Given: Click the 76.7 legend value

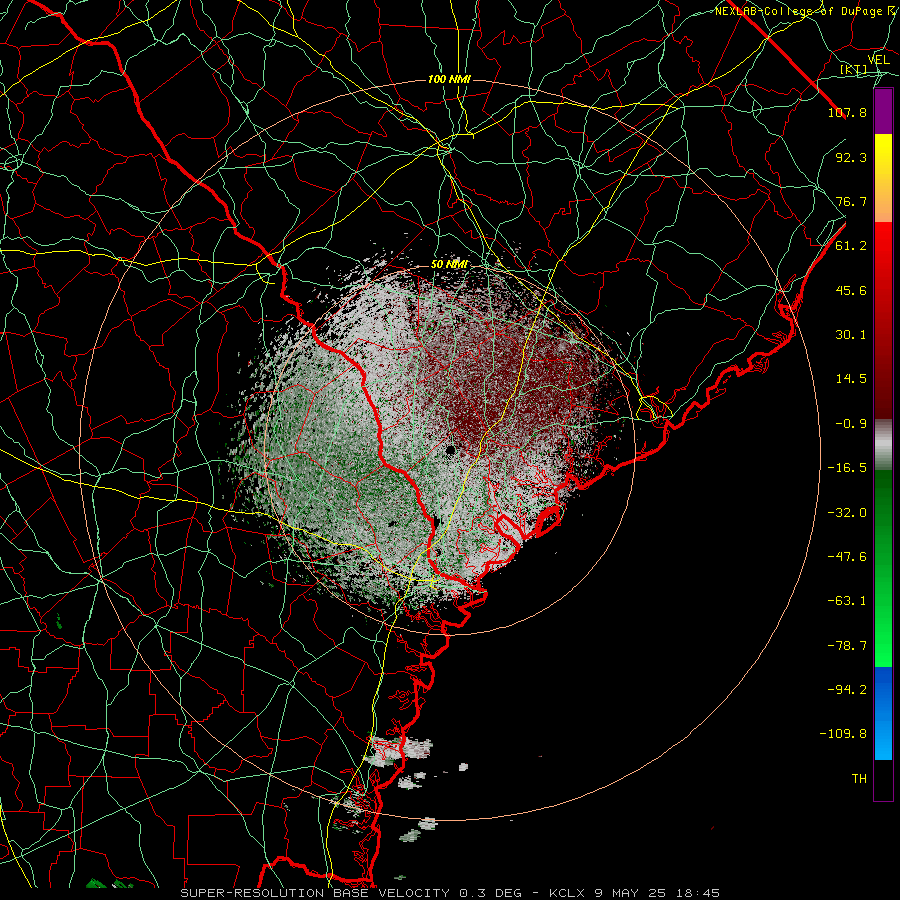Looking at the screenshot, I should point(851,201).
